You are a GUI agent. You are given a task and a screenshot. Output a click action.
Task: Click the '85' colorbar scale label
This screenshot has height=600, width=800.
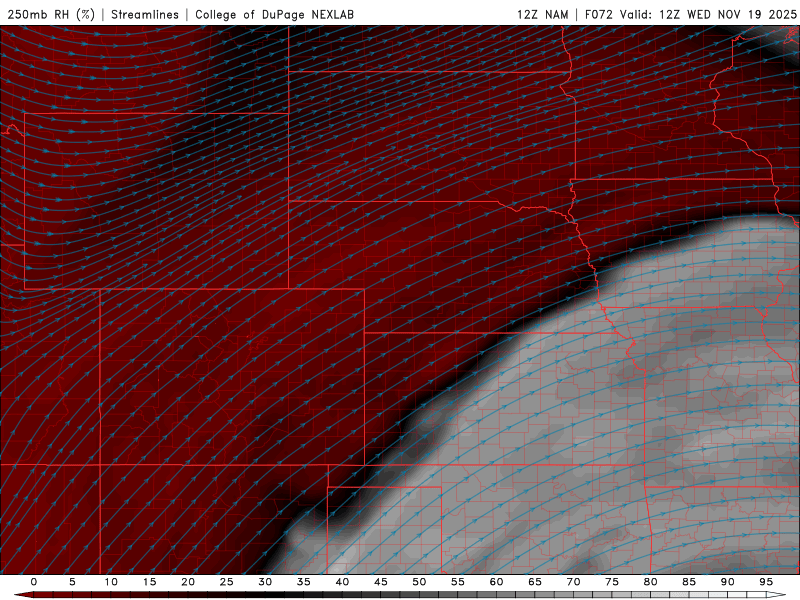coord(689,582)
